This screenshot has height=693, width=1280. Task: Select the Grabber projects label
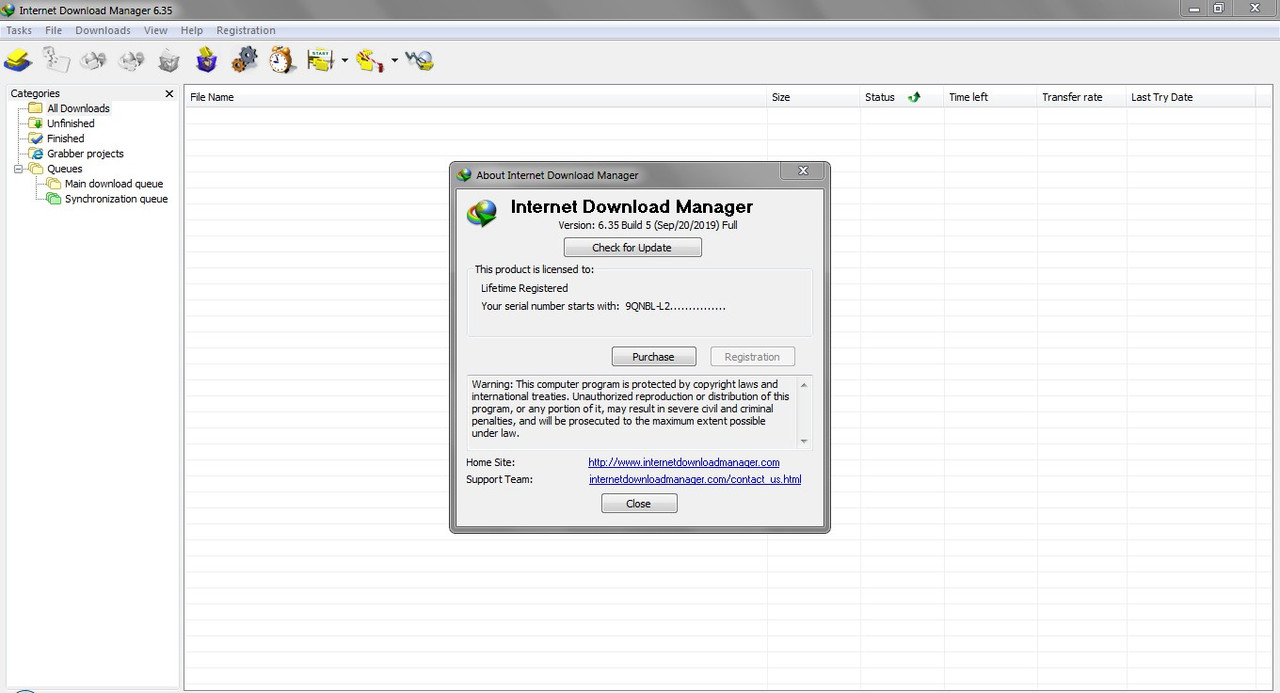pyautogui.click(x=85, y=153)
